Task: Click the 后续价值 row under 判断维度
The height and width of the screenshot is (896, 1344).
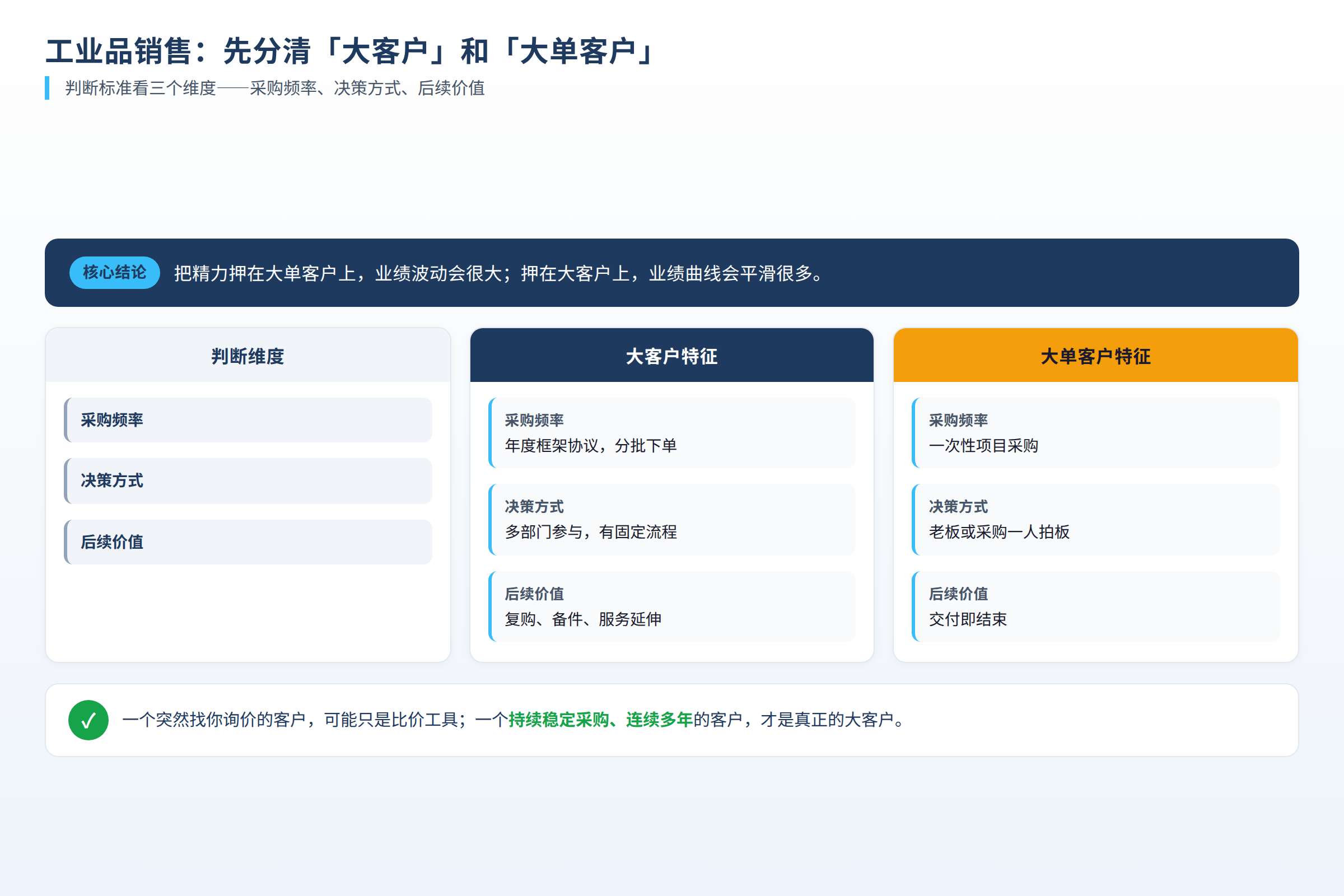Action: click(248, 542)
